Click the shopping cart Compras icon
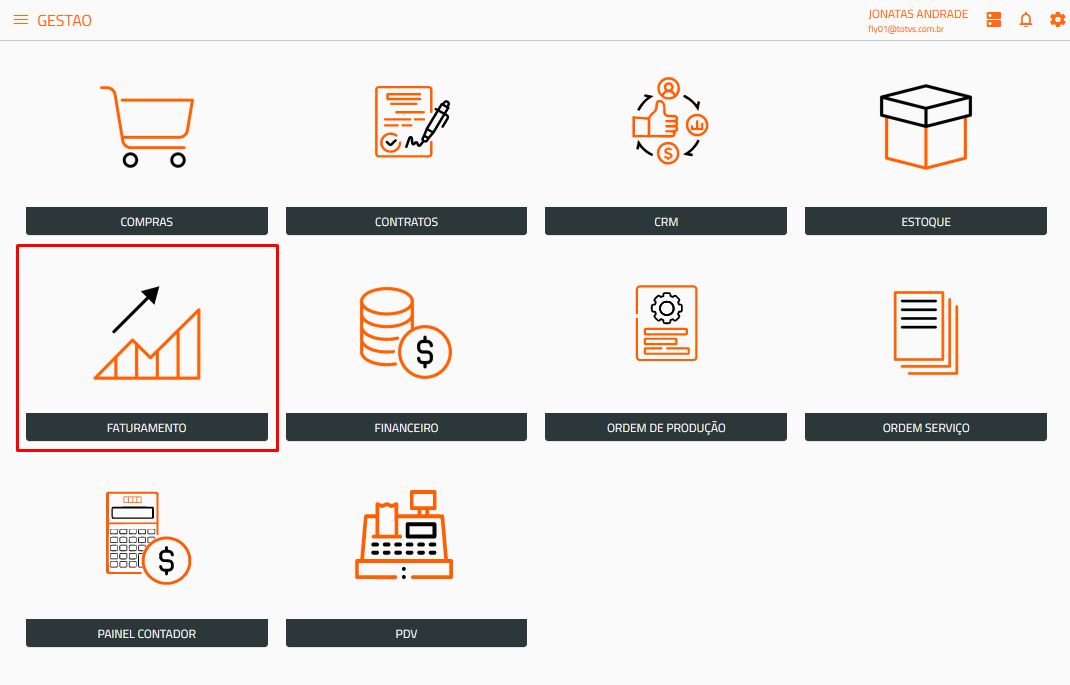The height and width of the screenshot is (685, 1070). (x=147, y=126)
